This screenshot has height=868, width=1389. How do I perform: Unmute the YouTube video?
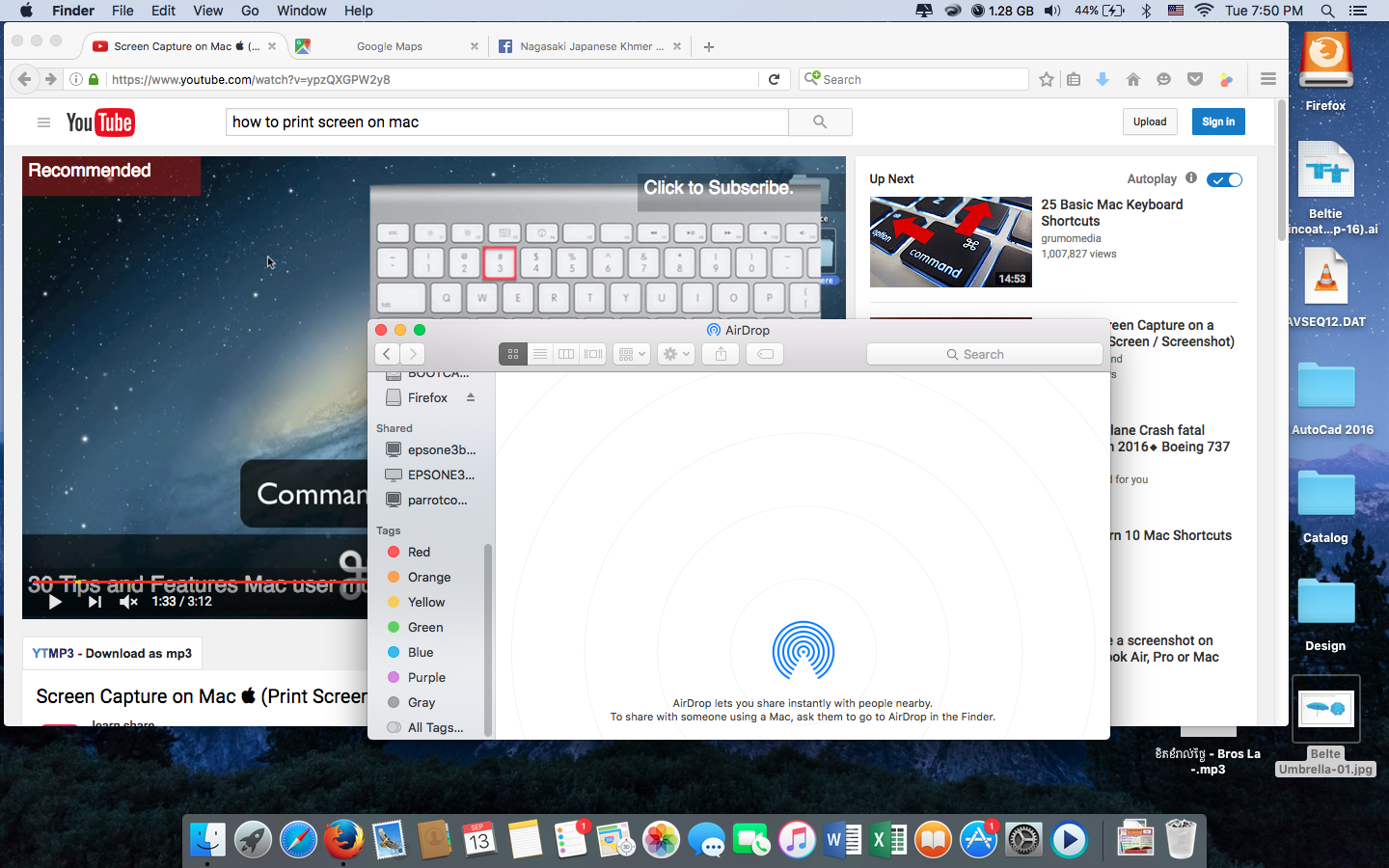[128, 602]
